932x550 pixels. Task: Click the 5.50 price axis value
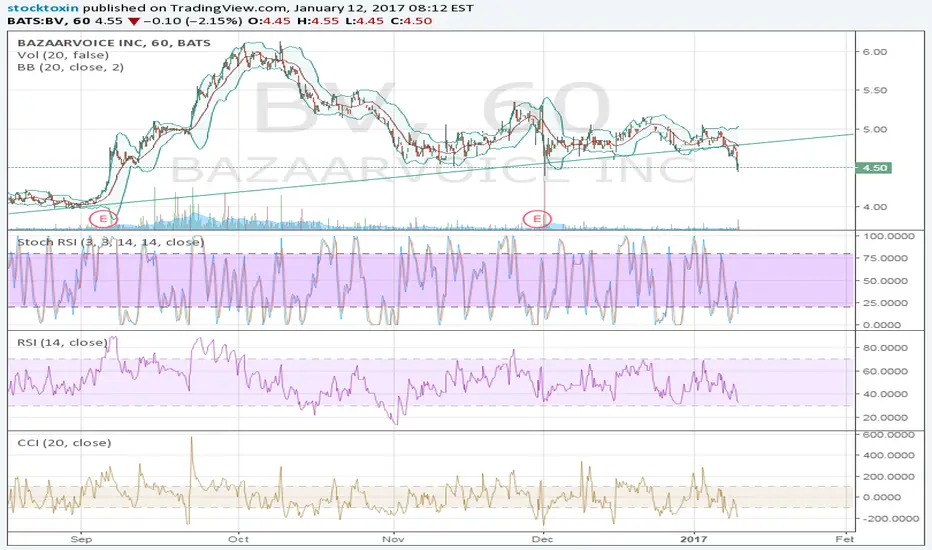coord(874,90)
